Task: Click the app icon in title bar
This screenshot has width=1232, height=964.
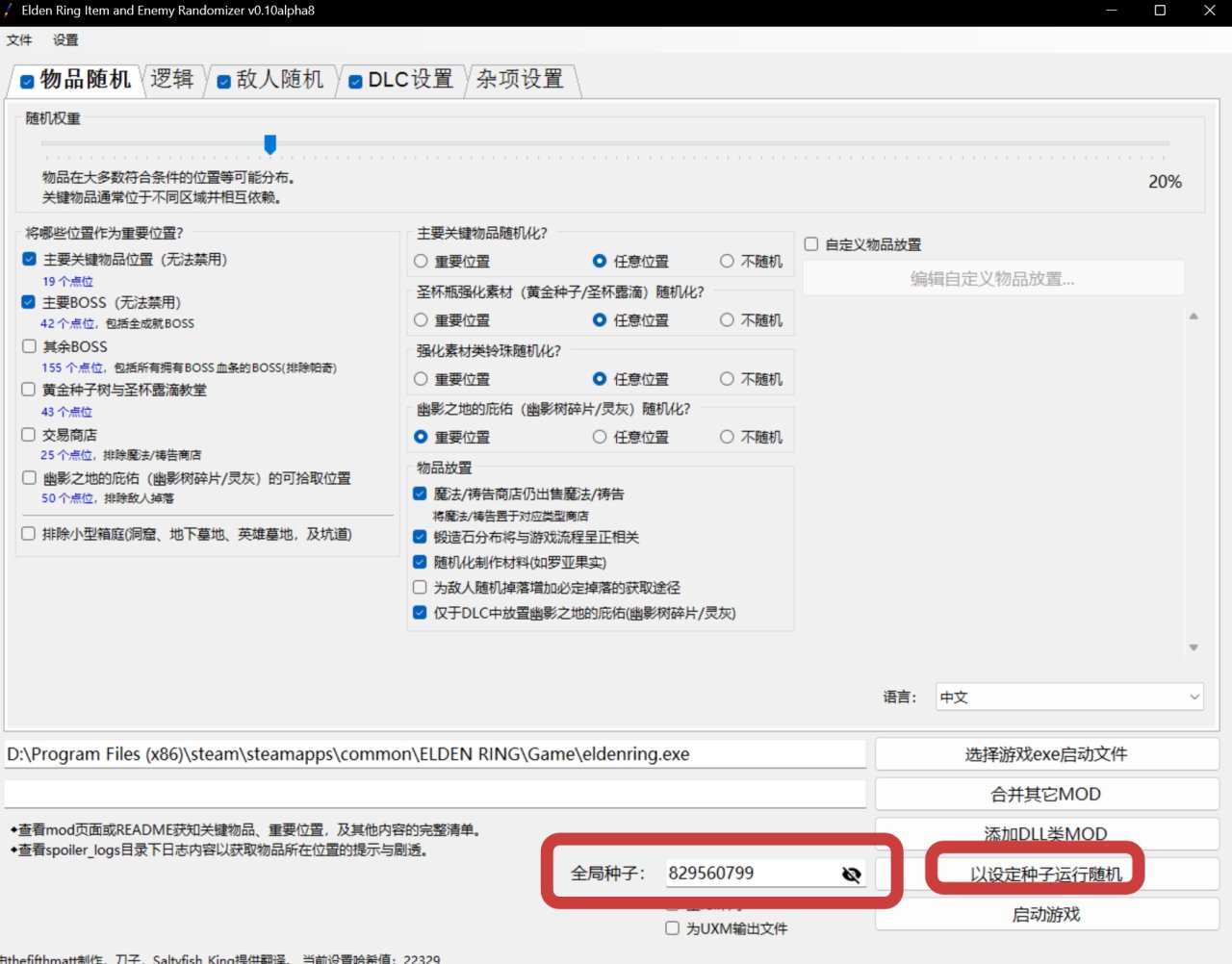Action: [8, 11]
